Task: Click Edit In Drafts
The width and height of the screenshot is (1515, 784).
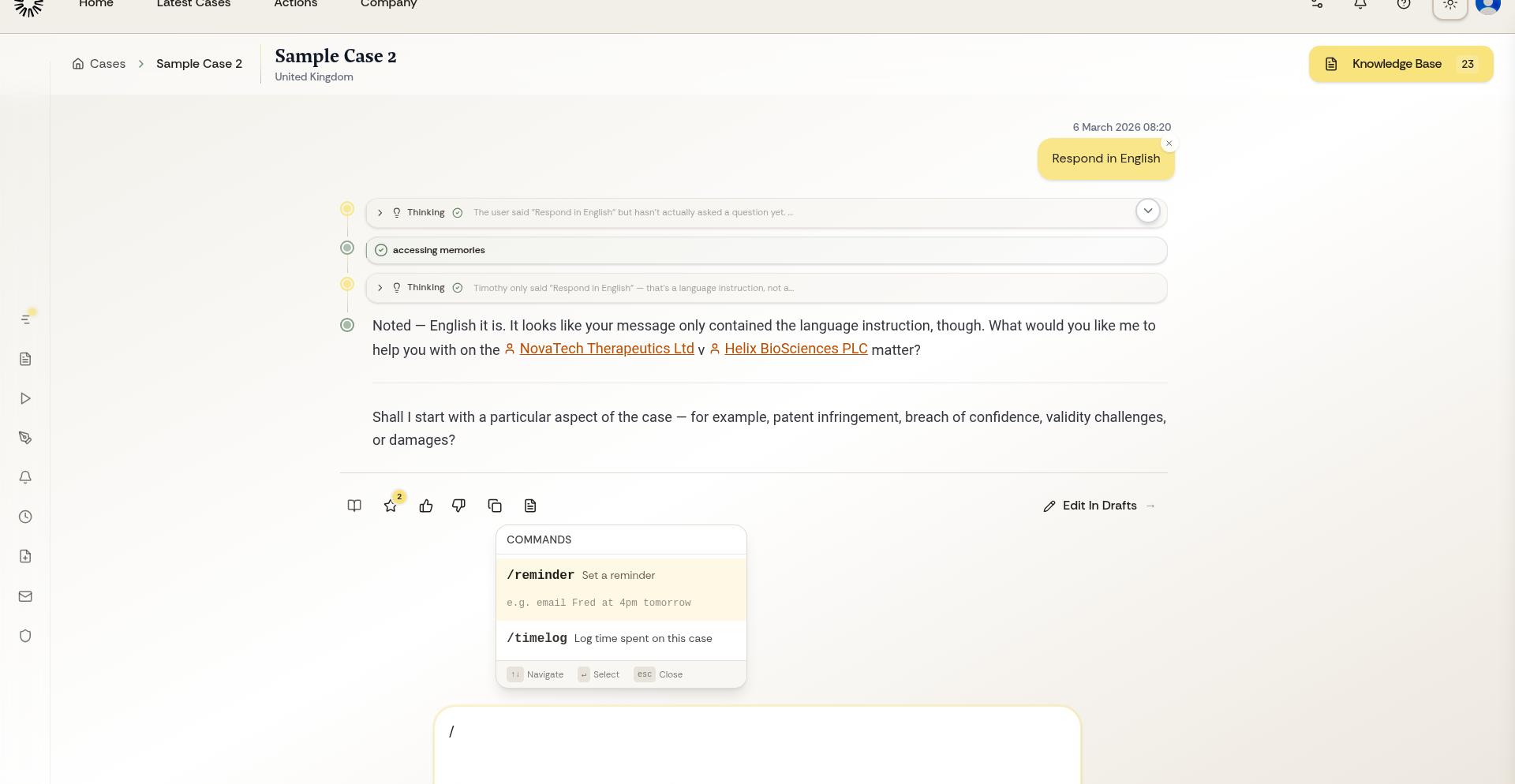Action: (x=1098, y=506)
